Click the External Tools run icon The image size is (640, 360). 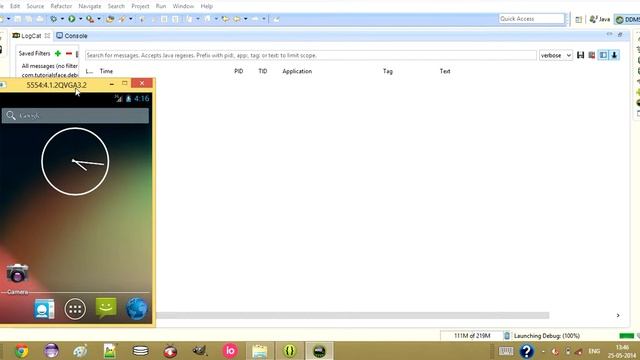(x=90, y=19)
